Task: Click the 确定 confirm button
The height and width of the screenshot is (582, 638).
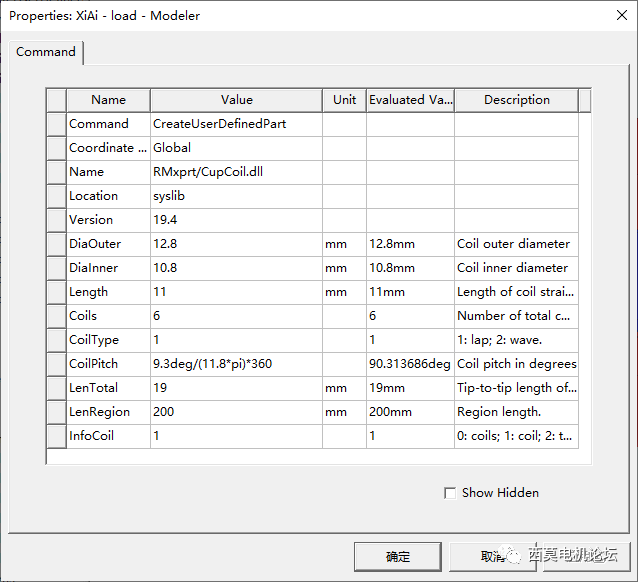Action: (398, 556)
